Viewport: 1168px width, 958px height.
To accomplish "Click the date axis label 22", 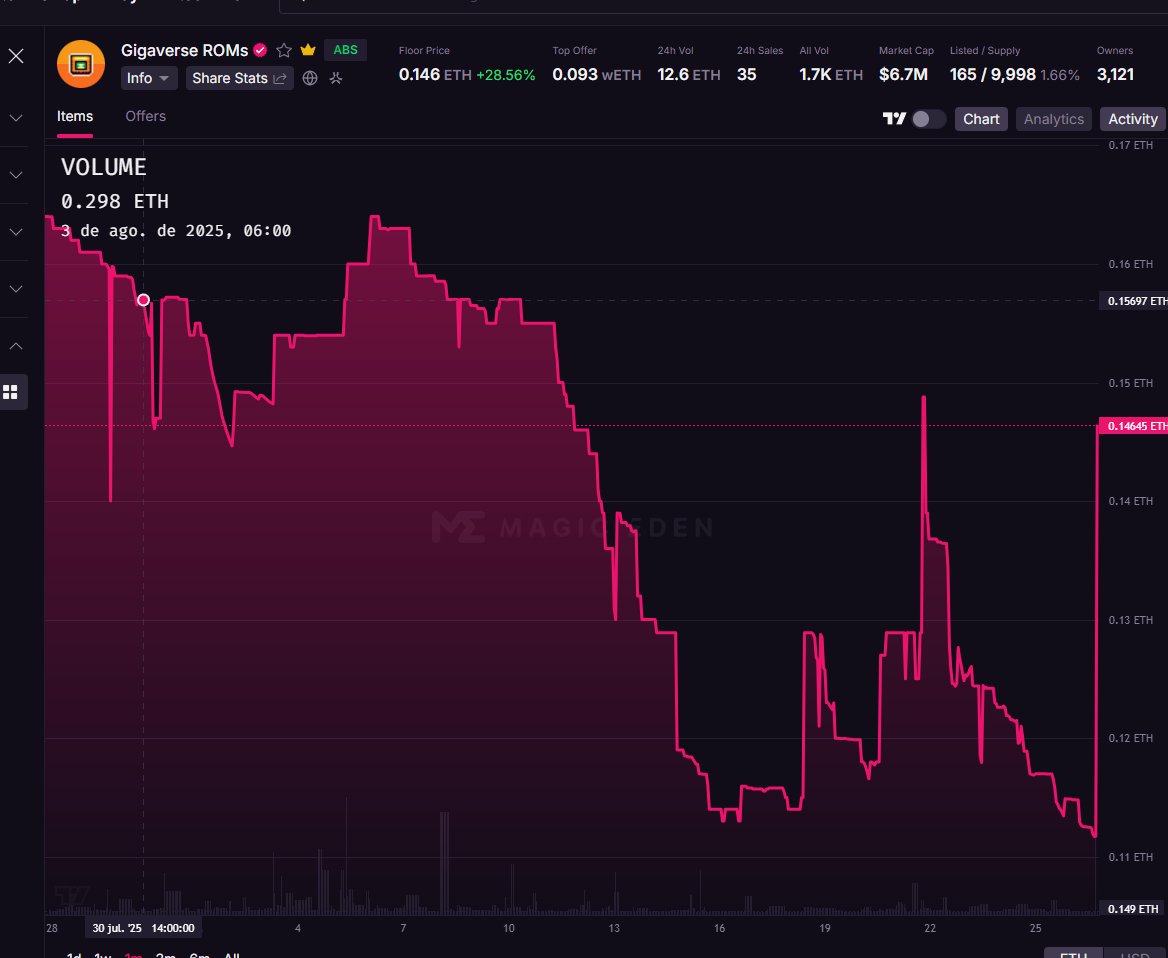I will click(x=930, y=928).
